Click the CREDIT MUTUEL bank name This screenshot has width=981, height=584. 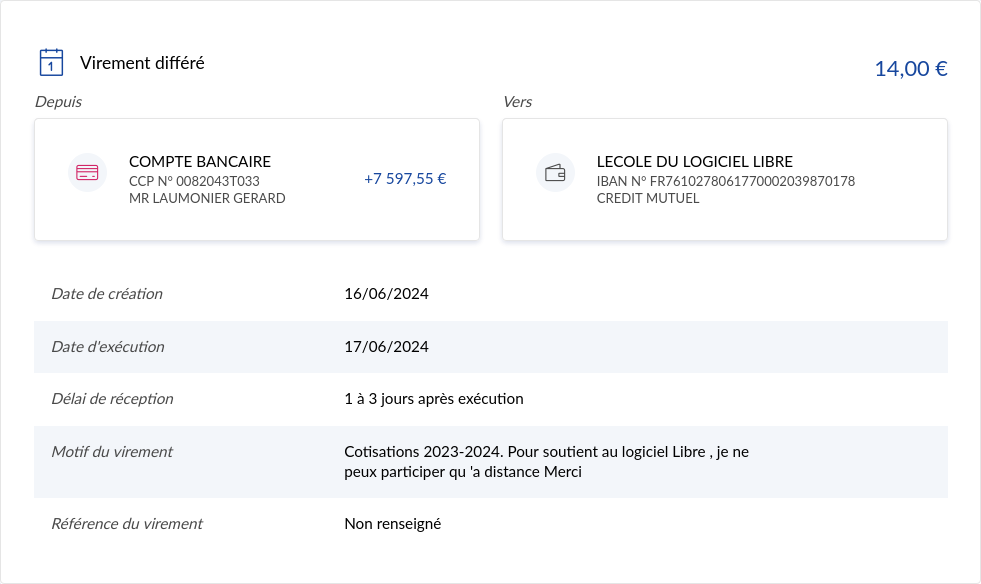coord(648,198)
